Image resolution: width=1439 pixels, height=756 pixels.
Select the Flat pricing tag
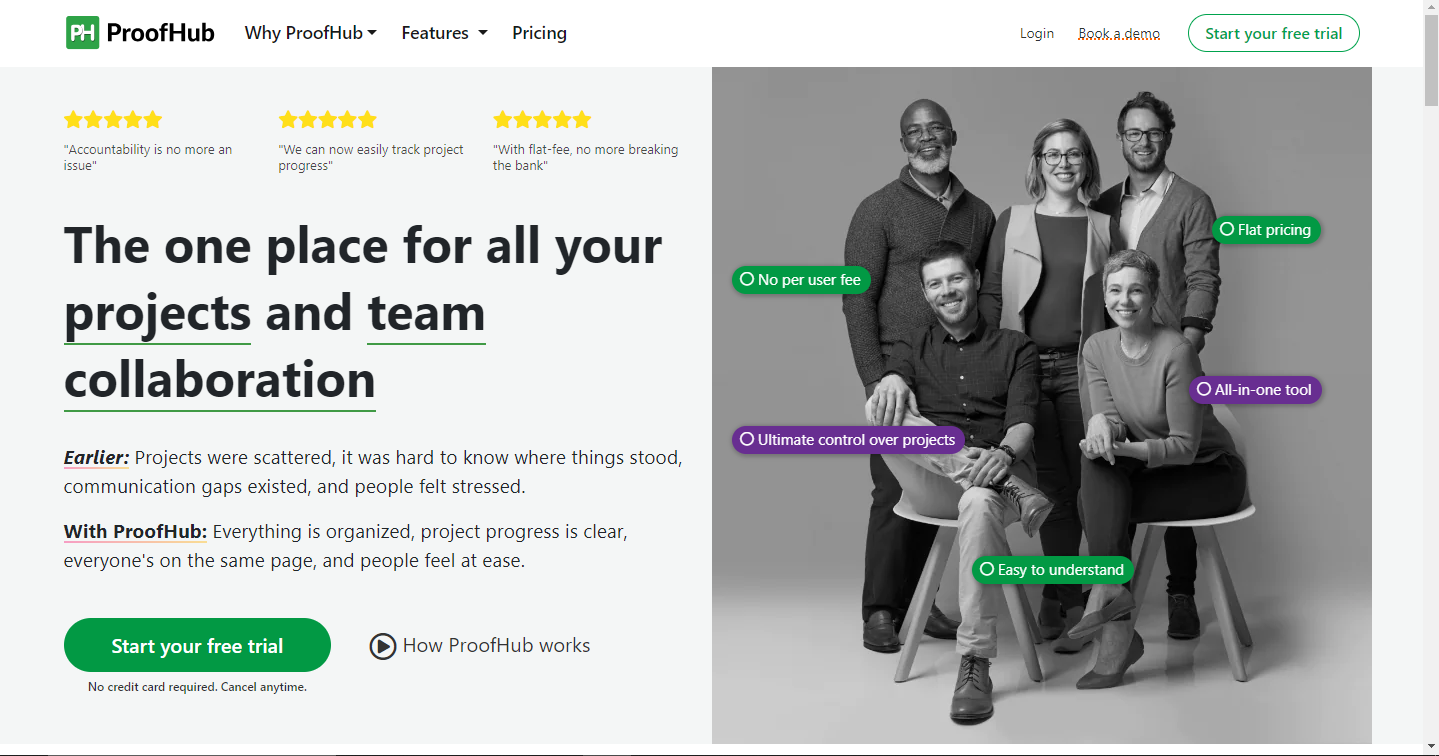click(1266, 230)
